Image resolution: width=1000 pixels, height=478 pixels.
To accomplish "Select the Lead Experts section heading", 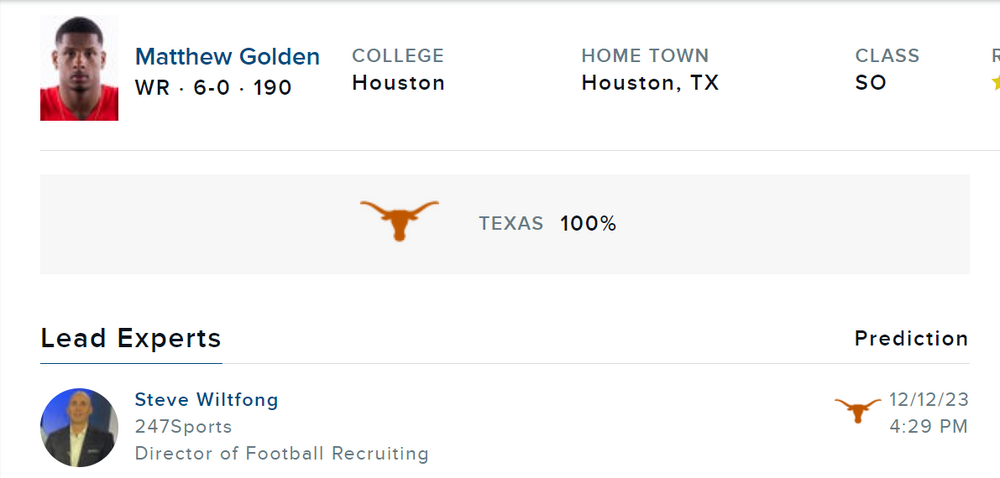I will [x=130, y=338].
